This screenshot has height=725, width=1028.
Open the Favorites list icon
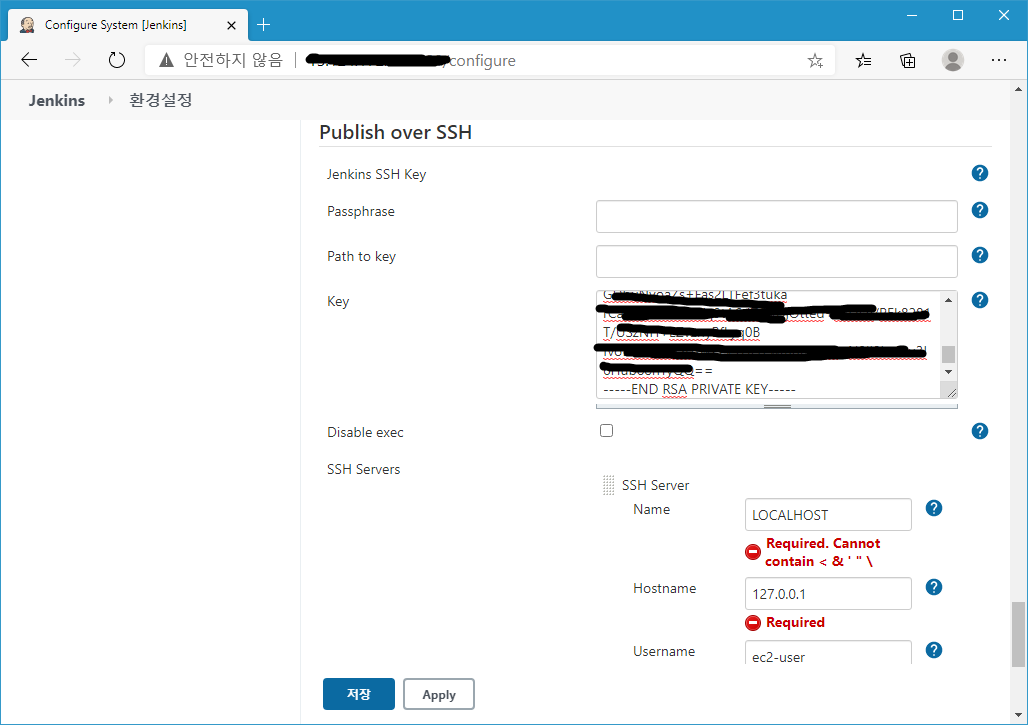863,61
